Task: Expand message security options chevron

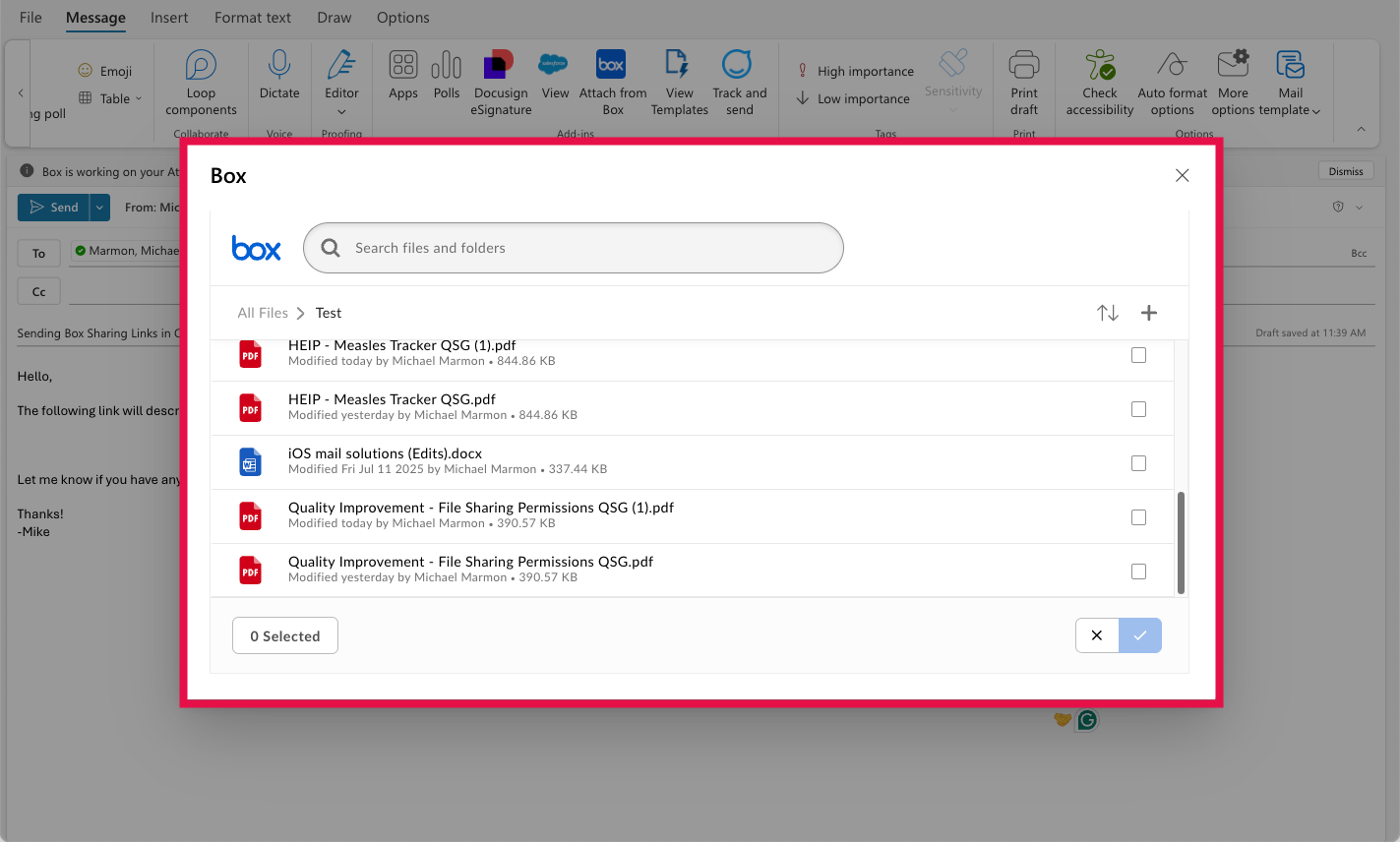Action: point(1359,208)
